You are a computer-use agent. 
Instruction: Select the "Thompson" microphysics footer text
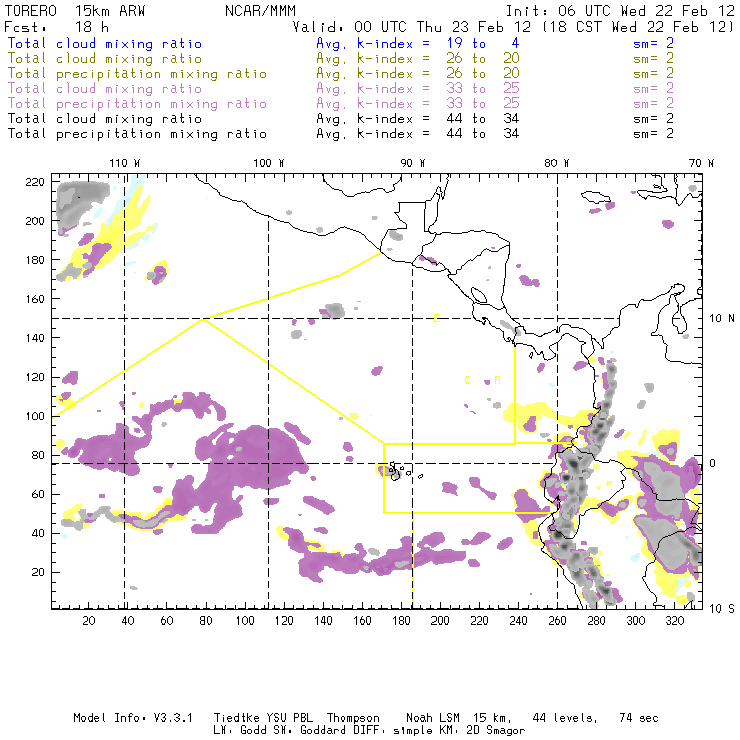point(353,718)
